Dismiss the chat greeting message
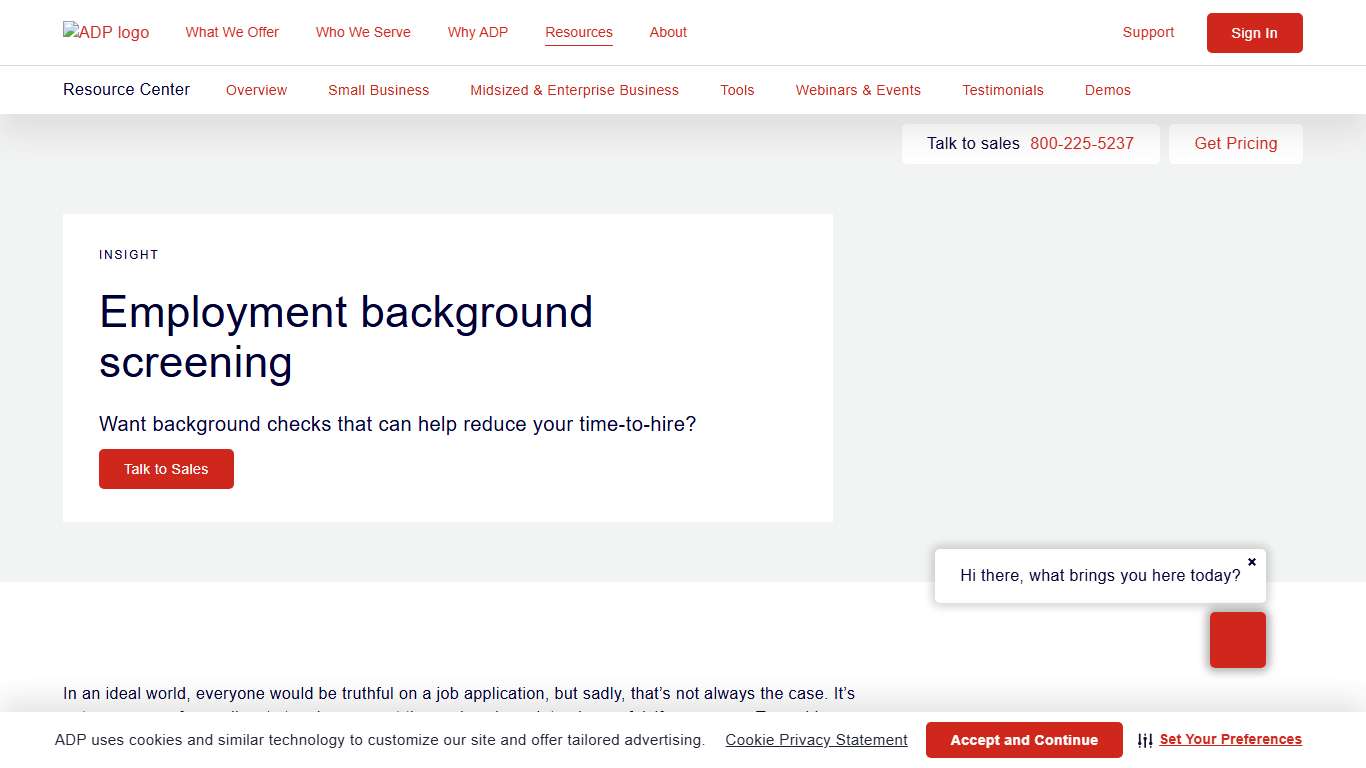This screenshot has width=1366, height=768. point(1251,562)
